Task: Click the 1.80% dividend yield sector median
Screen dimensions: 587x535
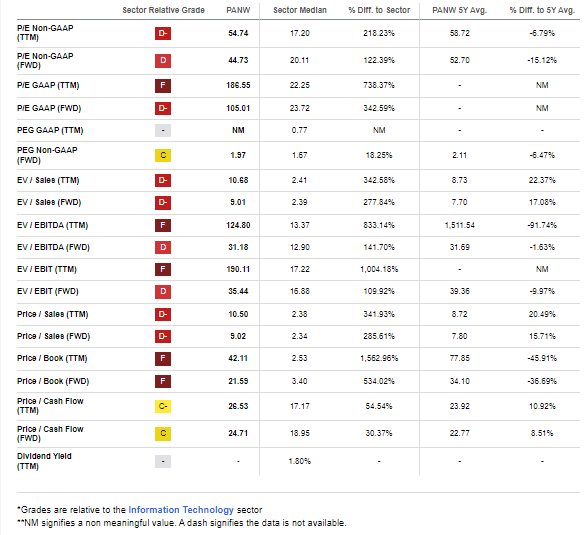Action: click(x=299, y=461)
